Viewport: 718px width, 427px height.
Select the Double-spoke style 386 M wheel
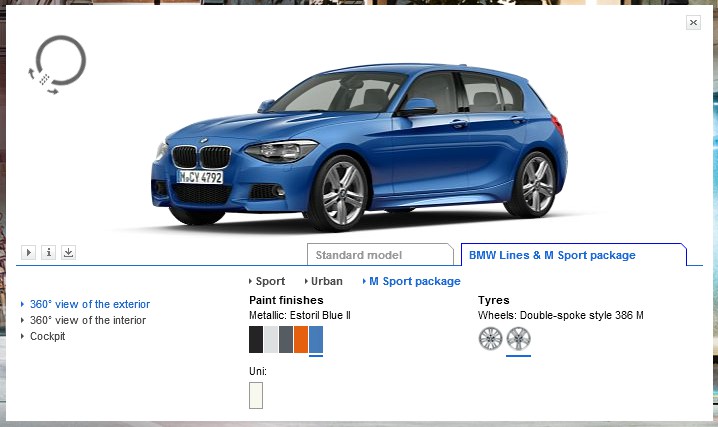518,339
